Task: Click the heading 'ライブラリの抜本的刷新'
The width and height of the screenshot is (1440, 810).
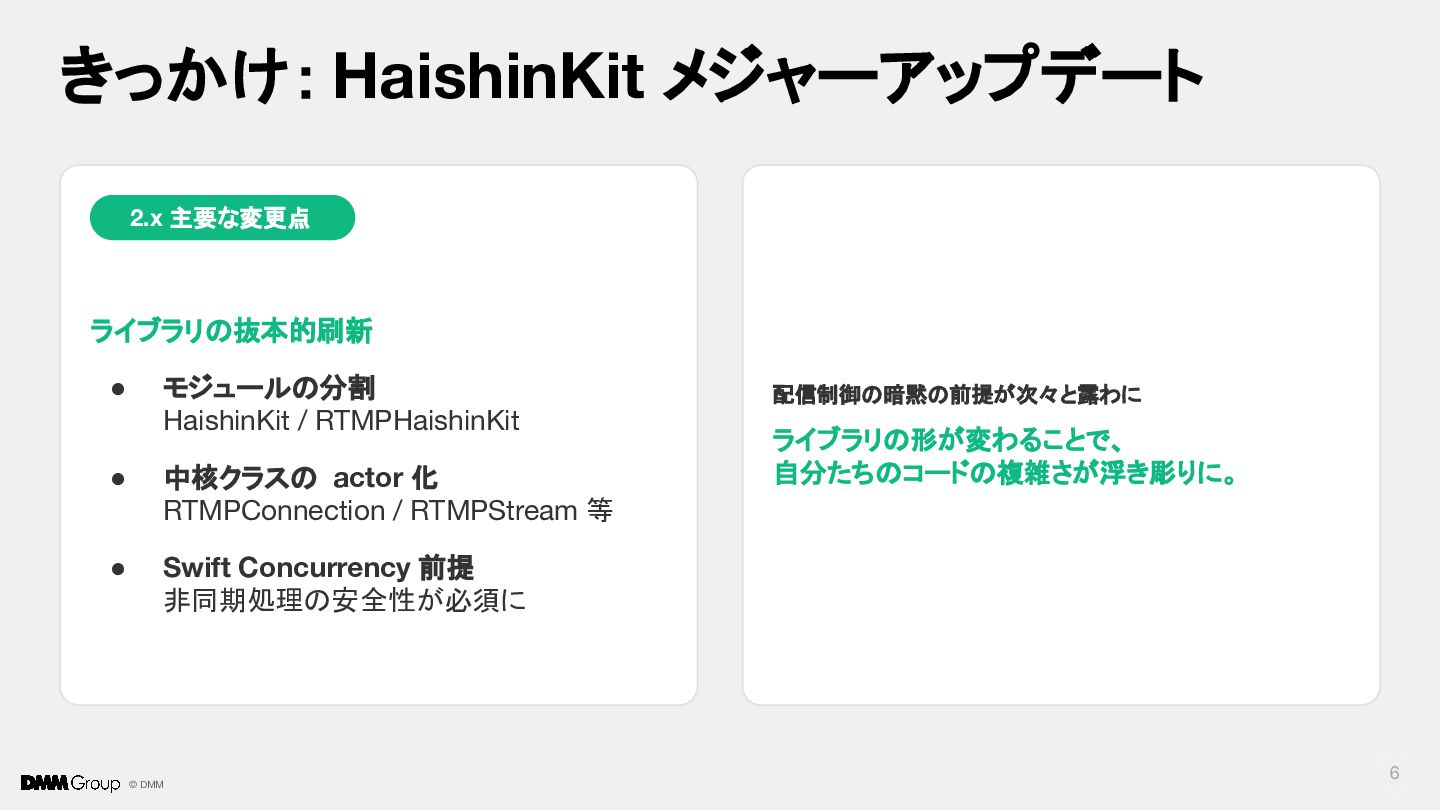Action: 231,331
